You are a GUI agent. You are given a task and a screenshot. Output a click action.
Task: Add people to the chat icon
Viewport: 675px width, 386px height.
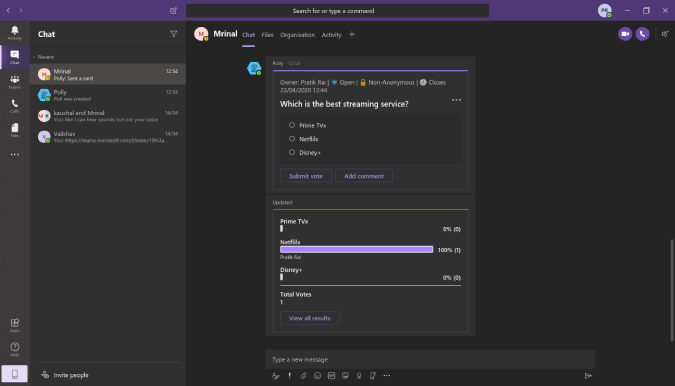click(665, 34)
